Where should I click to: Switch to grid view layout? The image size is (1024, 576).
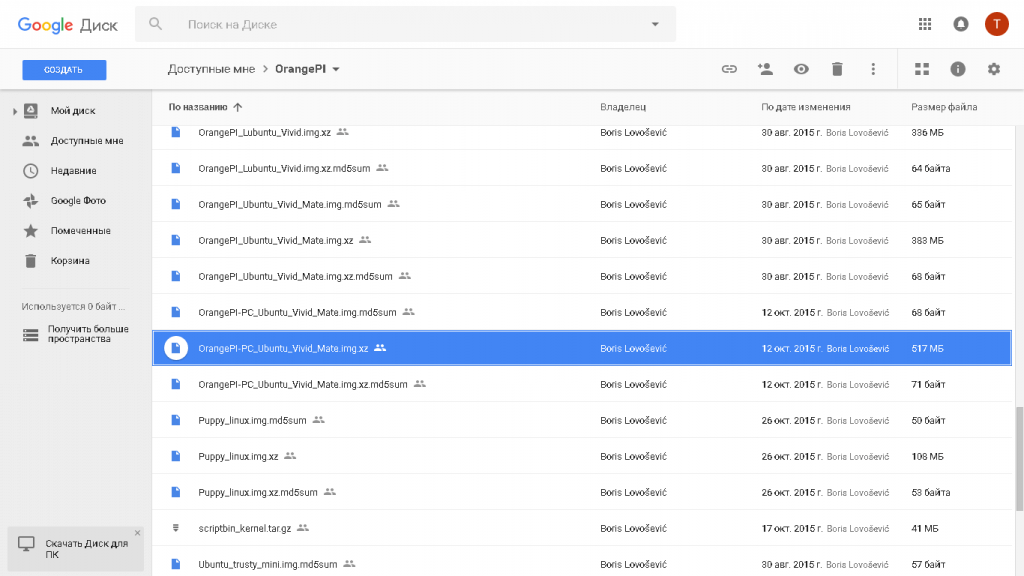click(922, 69)
